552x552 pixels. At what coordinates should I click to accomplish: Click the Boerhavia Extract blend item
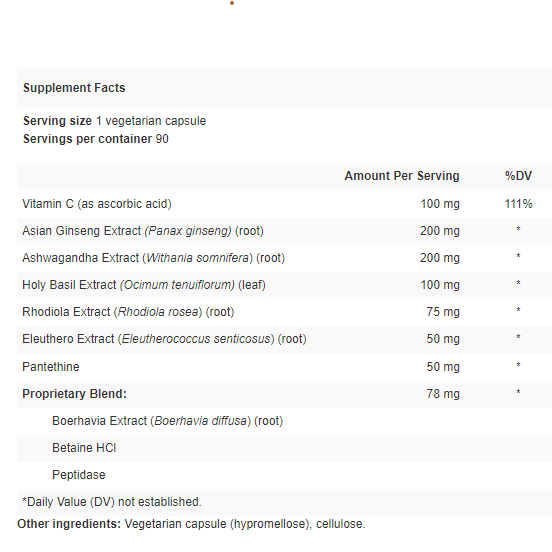pos(168,421)
